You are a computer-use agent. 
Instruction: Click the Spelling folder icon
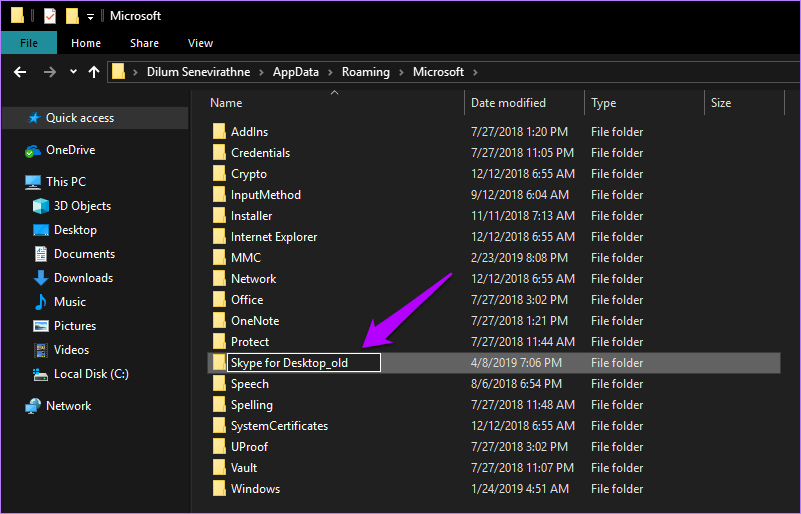[219, 404]
